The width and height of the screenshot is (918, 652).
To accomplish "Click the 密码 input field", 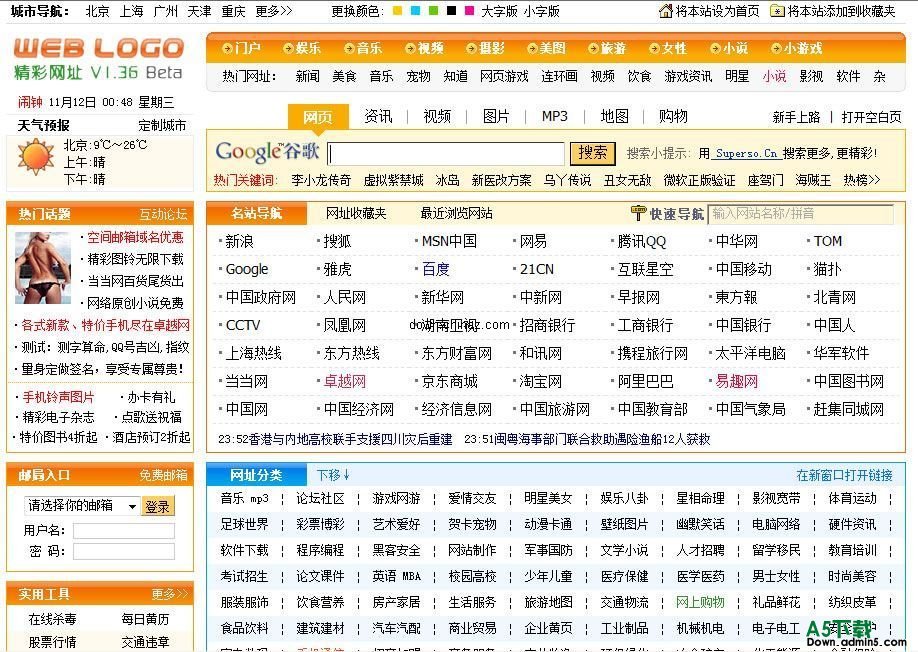I will pos(124,551).
